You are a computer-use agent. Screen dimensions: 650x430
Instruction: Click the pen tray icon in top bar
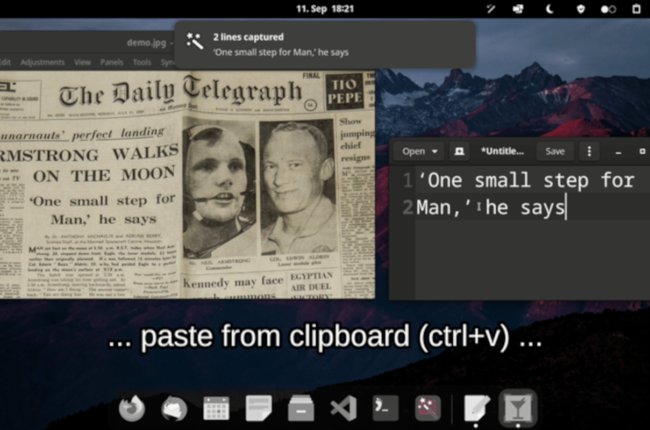[x=491, y=9]
